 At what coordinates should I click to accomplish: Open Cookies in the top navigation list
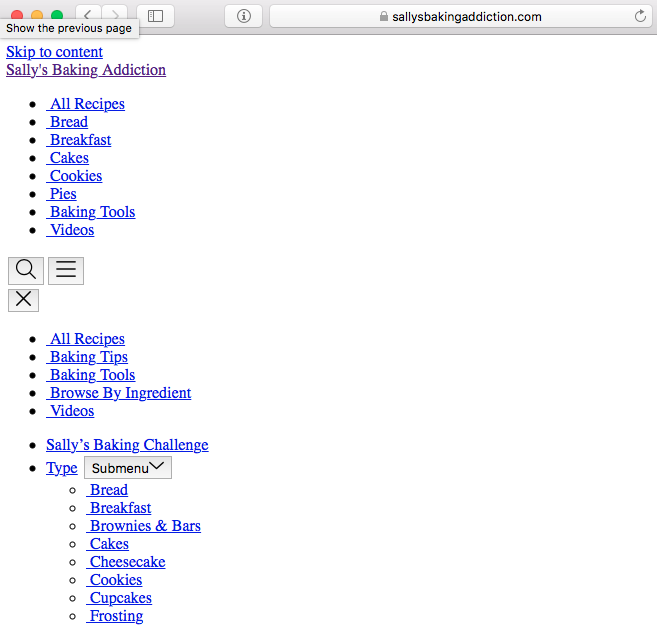coord(74,176)
